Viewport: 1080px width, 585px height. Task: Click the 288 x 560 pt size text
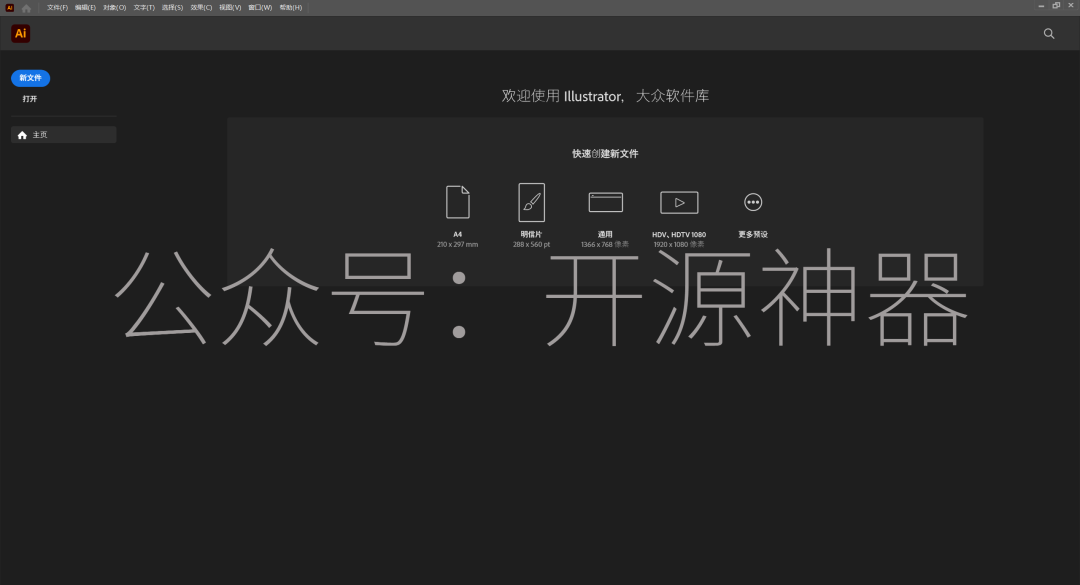pos(532,245)
